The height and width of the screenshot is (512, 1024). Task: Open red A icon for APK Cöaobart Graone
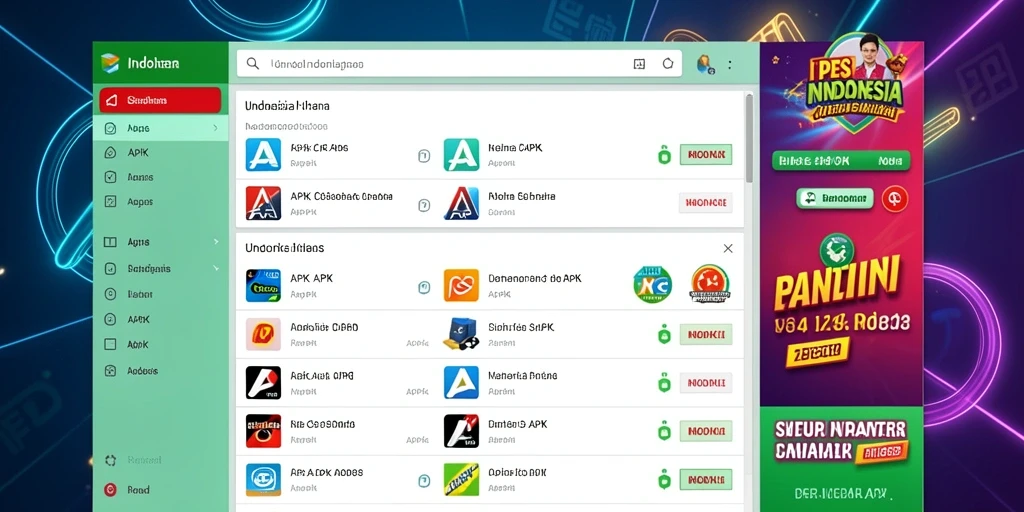263,203
